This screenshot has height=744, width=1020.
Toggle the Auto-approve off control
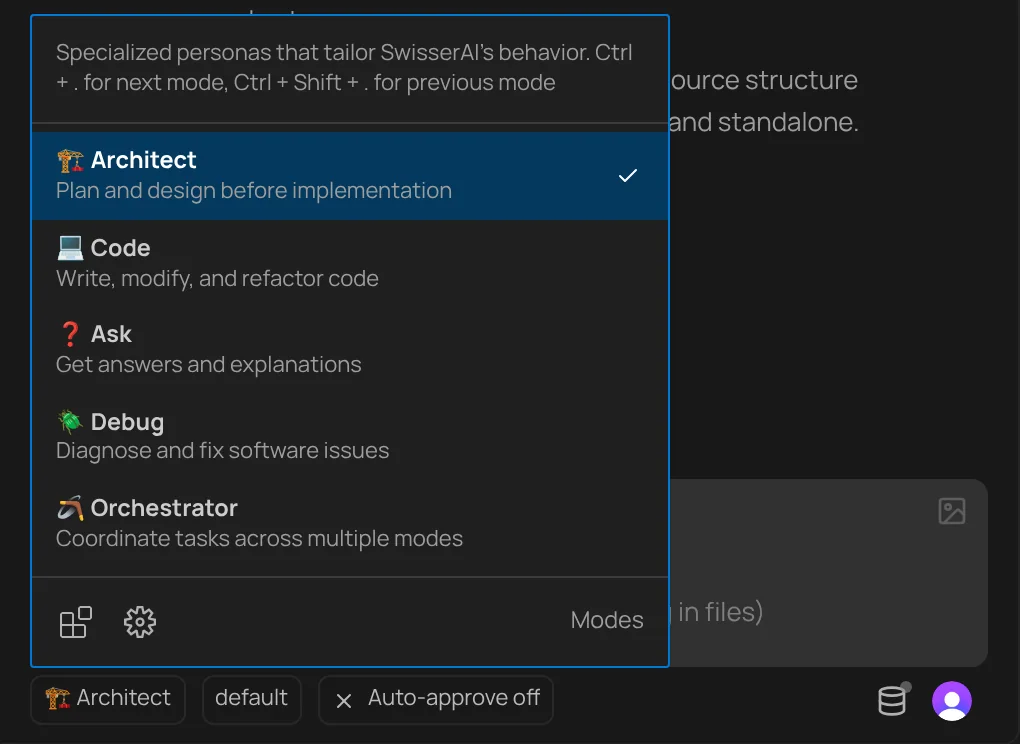436,699
